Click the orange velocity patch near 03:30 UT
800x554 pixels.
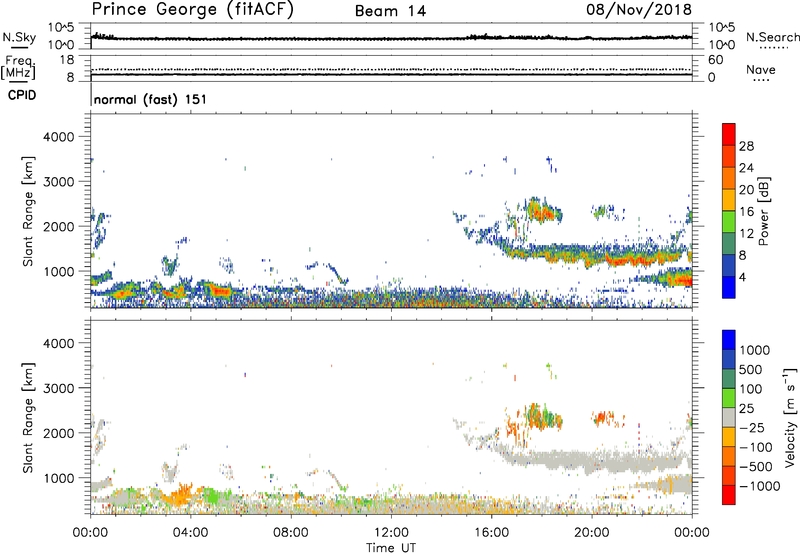tap(180, 495)
